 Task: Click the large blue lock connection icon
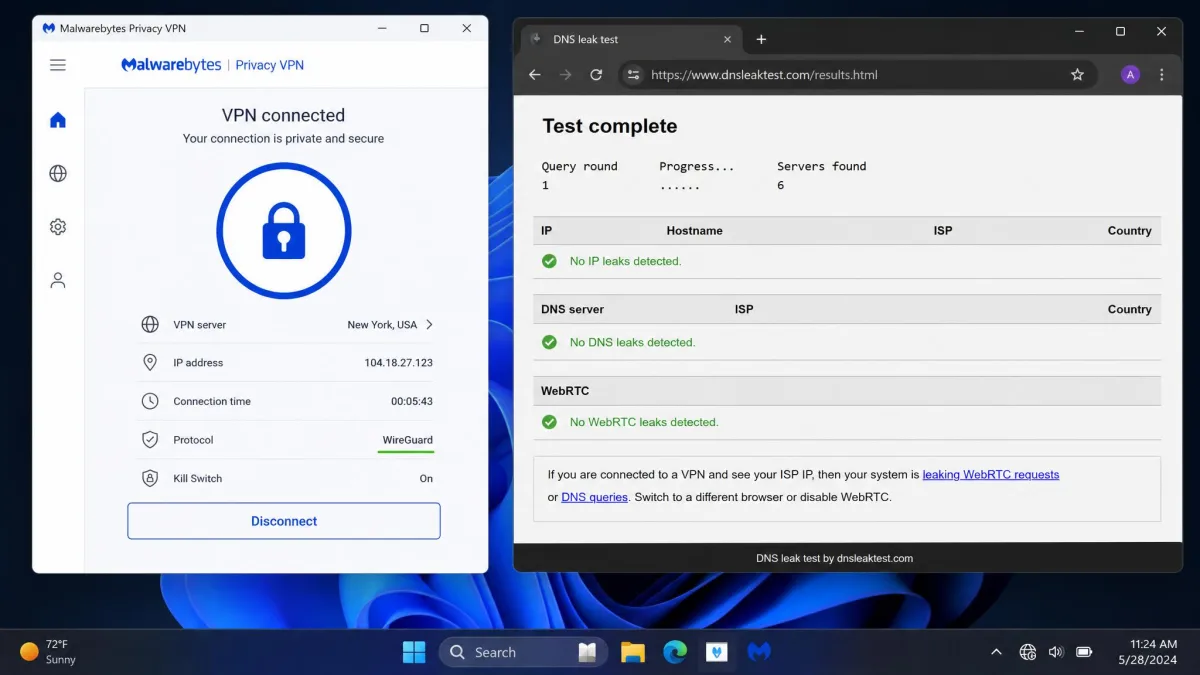pyautogui.click(x=284, y=231)
